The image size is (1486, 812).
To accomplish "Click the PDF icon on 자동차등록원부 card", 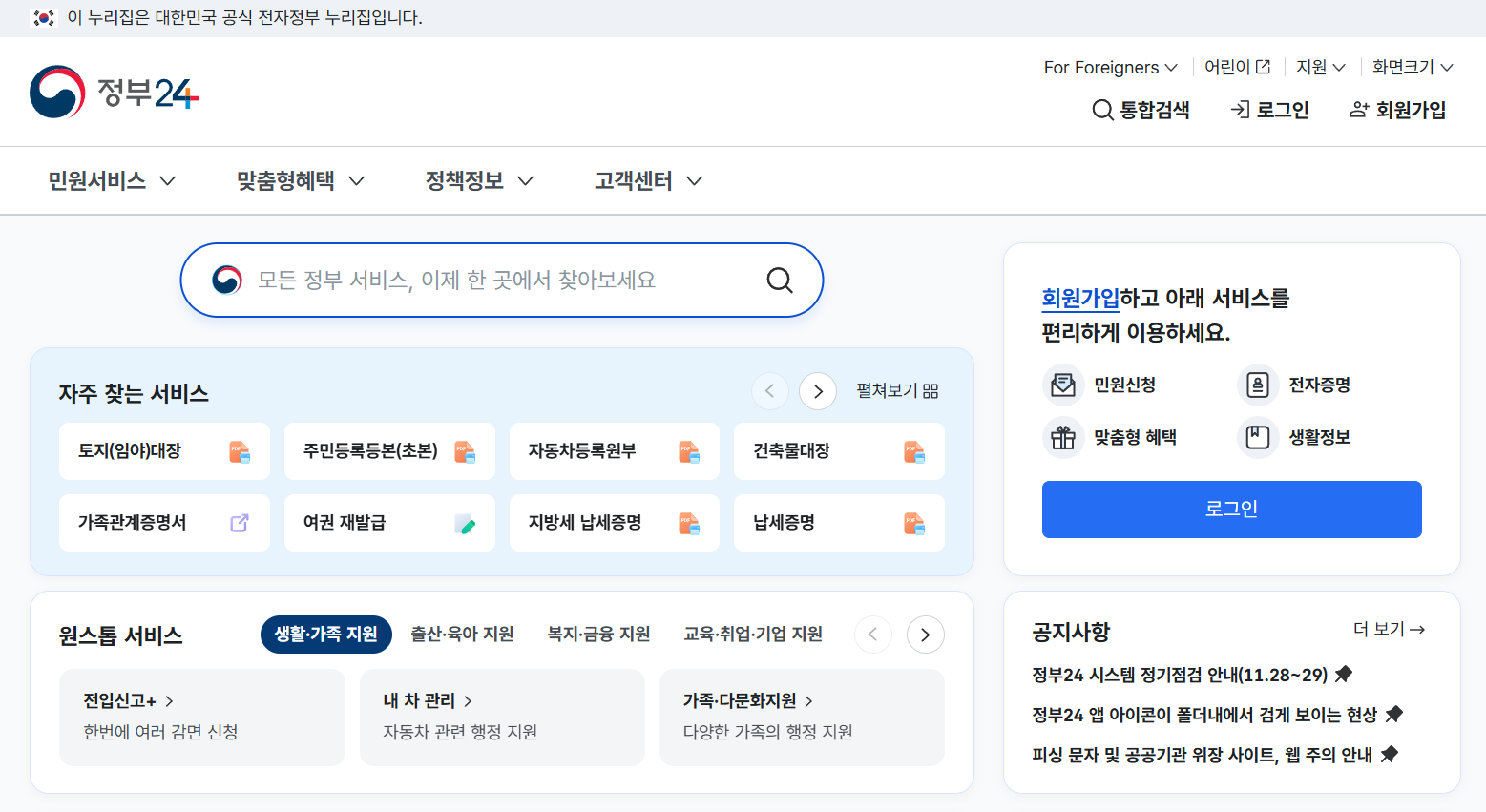I will pyautogui.click(x=689, y=451).
